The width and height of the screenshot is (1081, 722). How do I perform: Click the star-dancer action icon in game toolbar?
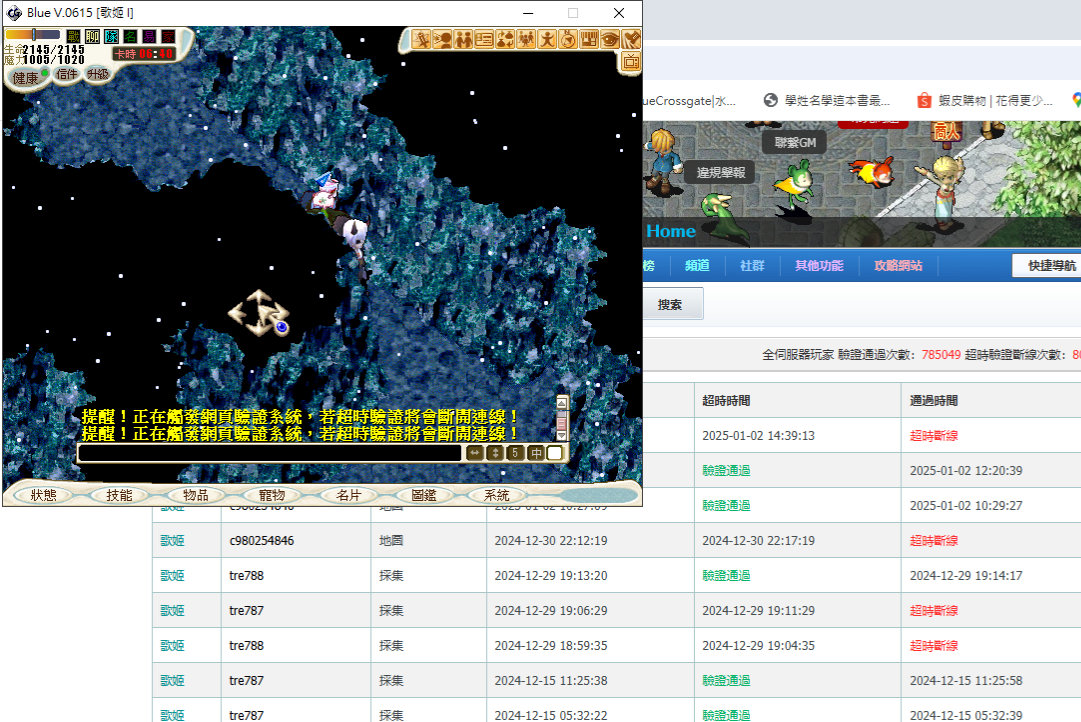[x=421, y=40]
